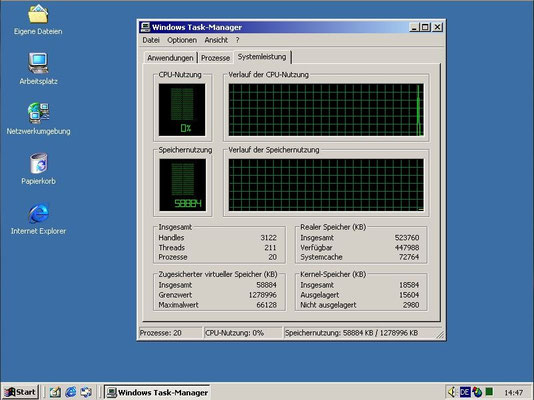This screenshot has width=534, height=400.
Task: Click the clock showing 14:47
Action: (513, 393)
